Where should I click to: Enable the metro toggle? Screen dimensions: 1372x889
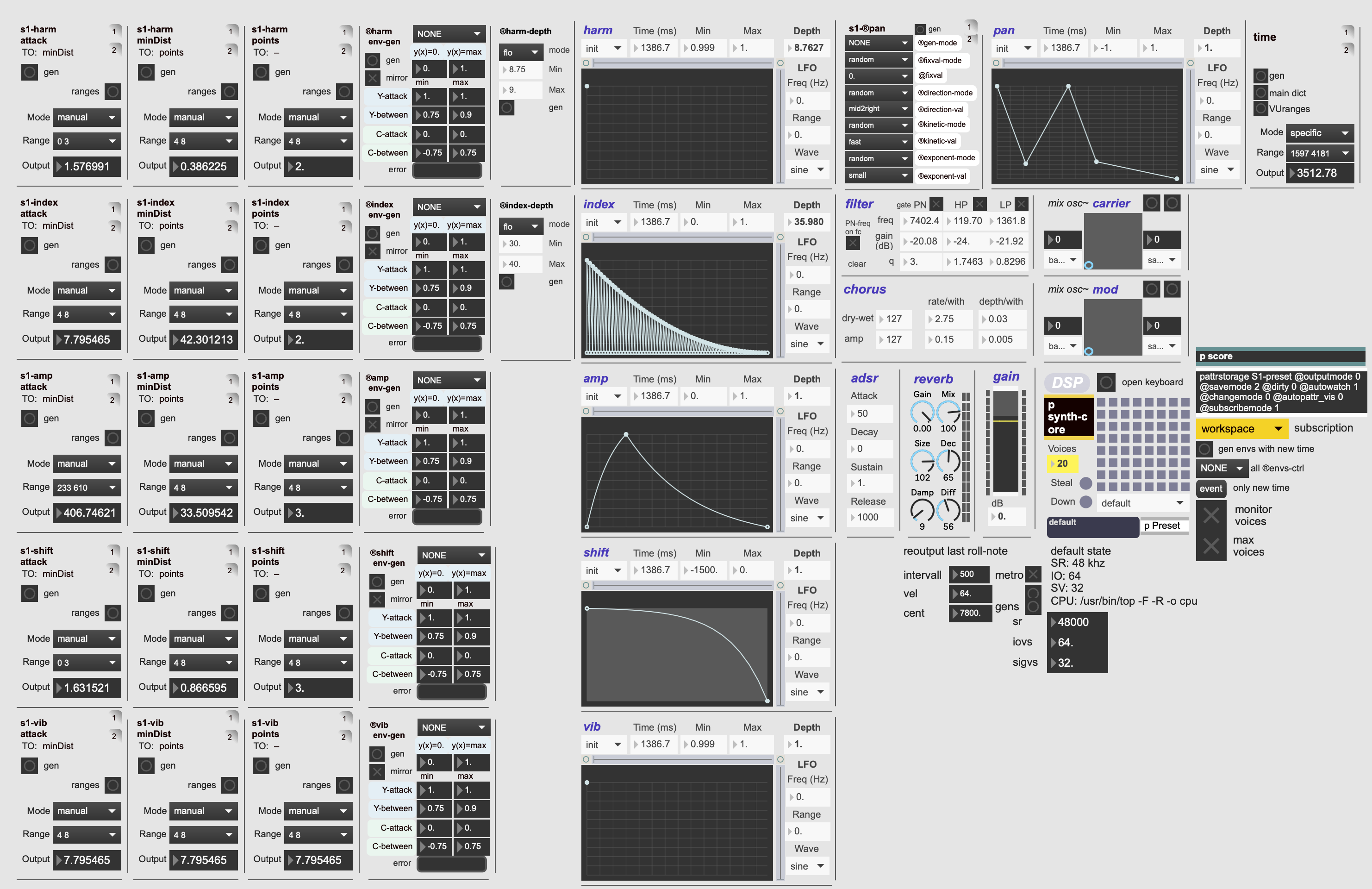1034,574
